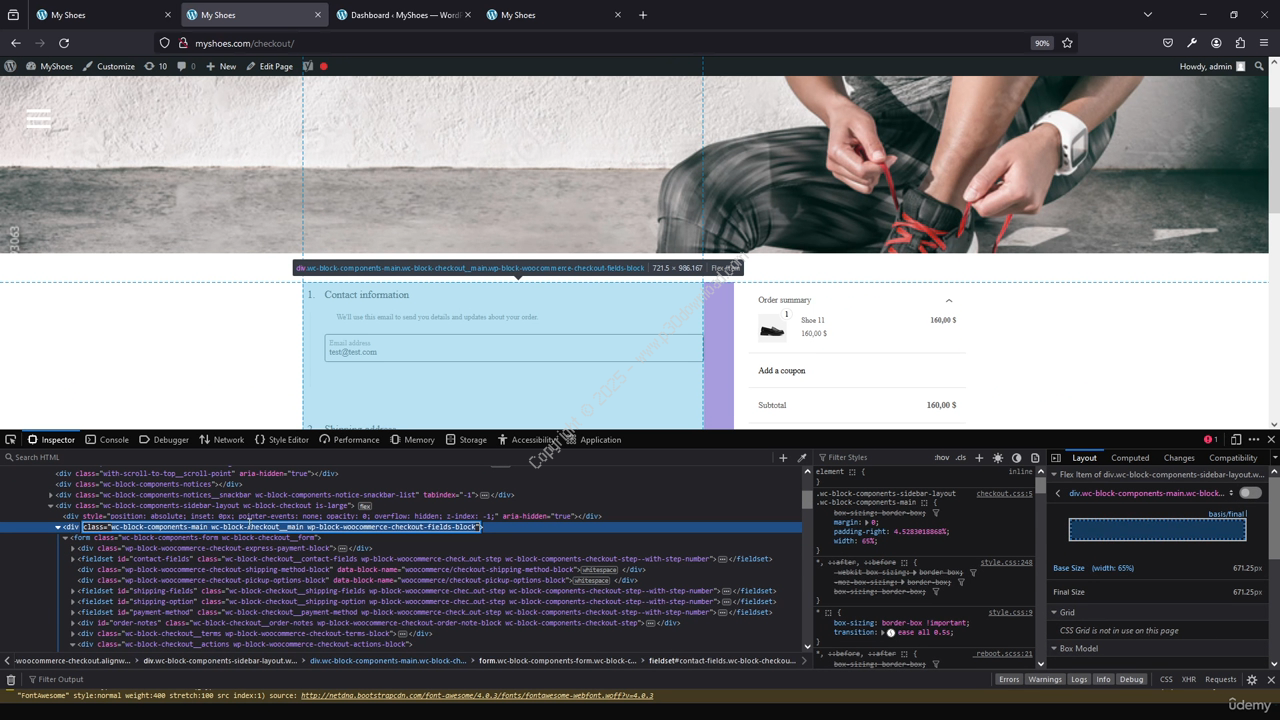Open a new browser tab
Viewport: 1280px width, 720px height.
(x=643, y=15)
